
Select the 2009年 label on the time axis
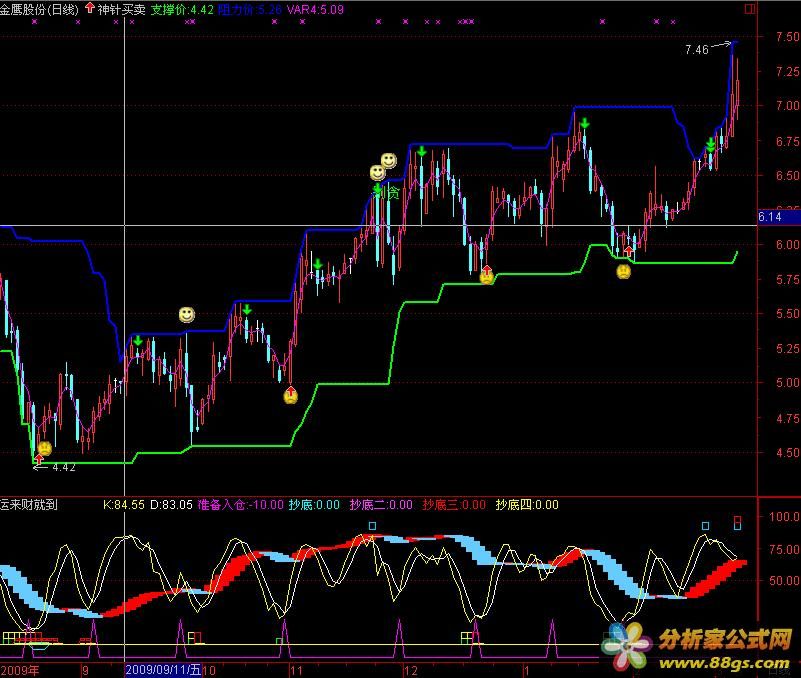tap(20, 670)
